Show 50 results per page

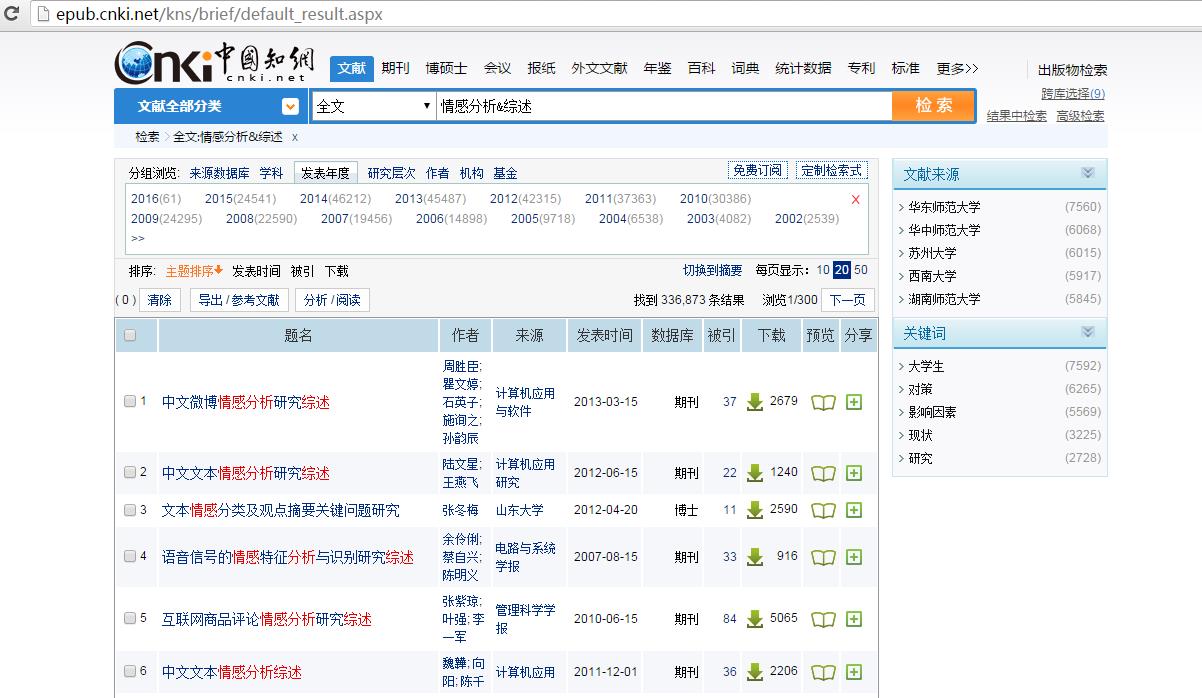860,270
